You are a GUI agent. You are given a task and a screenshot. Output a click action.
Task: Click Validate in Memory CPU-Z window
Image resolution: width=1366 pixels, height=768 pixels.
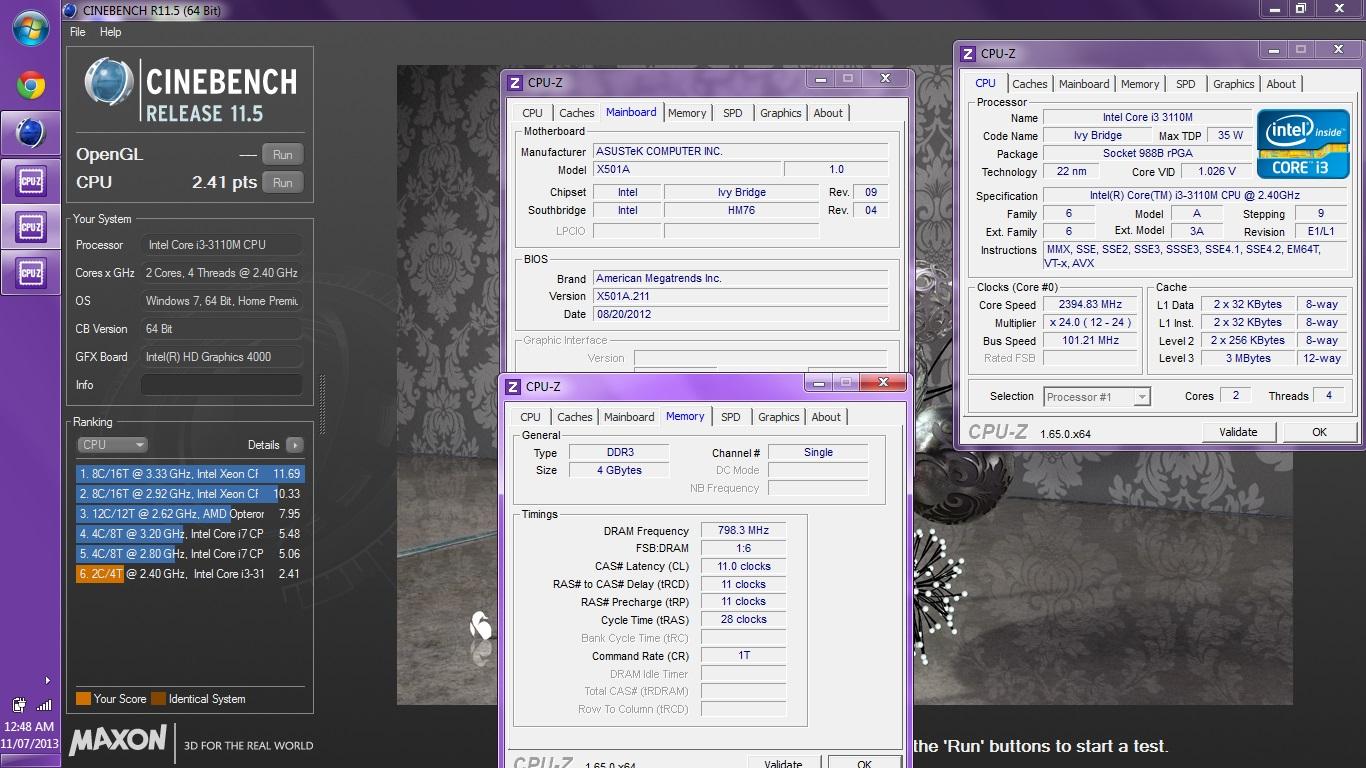(x=783, y=763)
